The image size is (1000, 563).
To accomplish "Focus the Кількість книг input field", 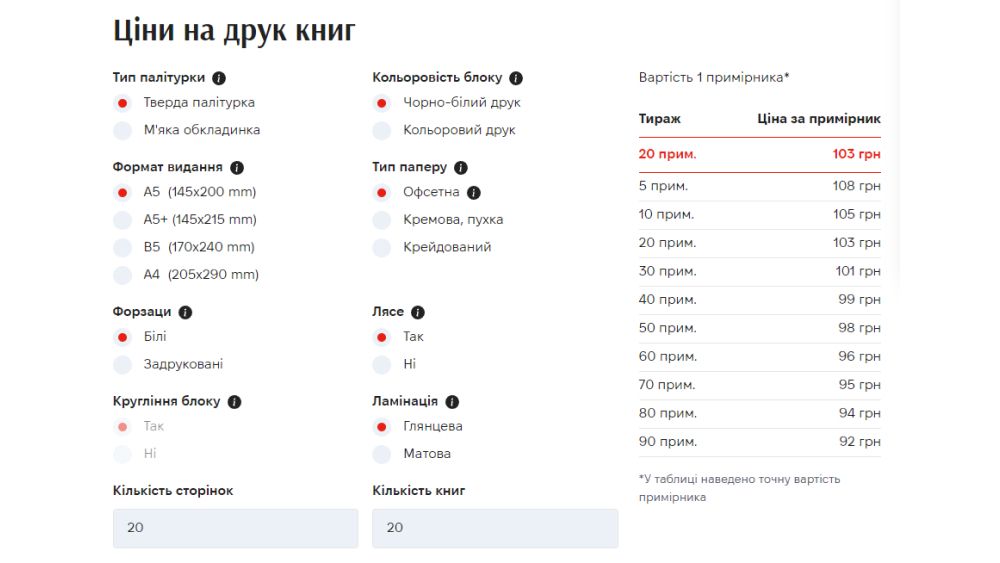I will (494, 528).
